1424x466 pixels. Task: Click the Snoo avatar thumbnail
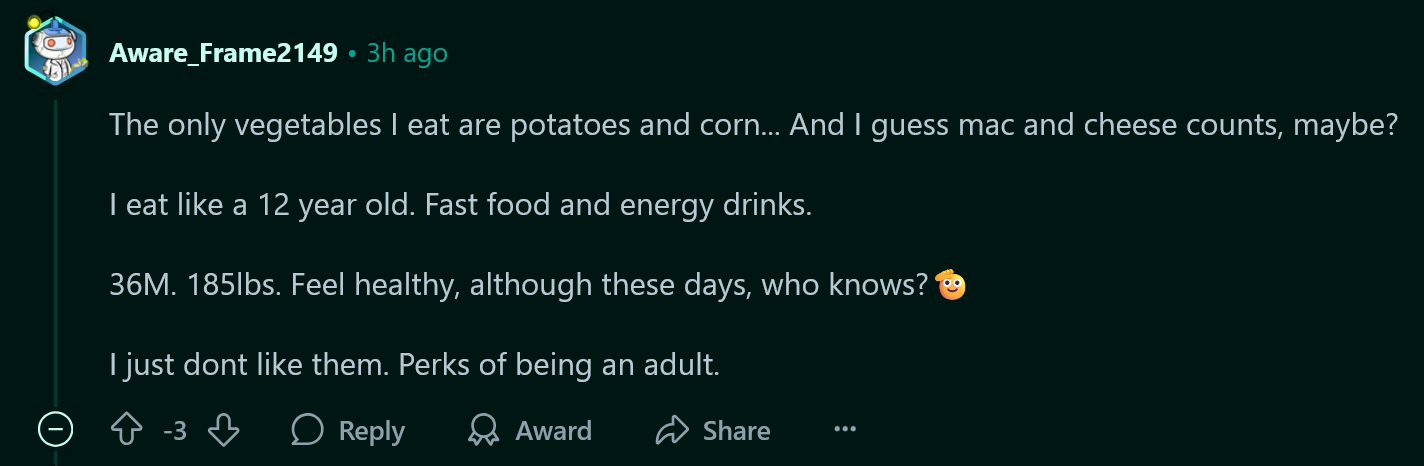[x=55, y=51]
